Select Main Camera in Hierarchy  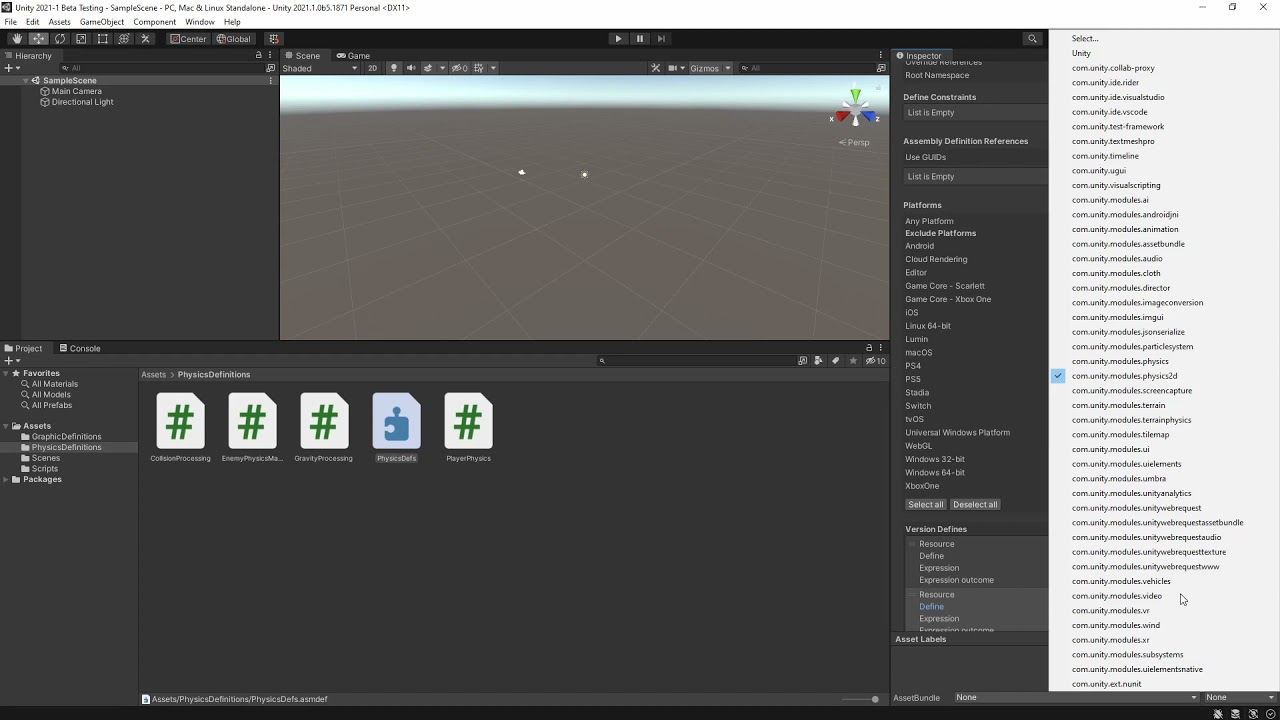76,91
